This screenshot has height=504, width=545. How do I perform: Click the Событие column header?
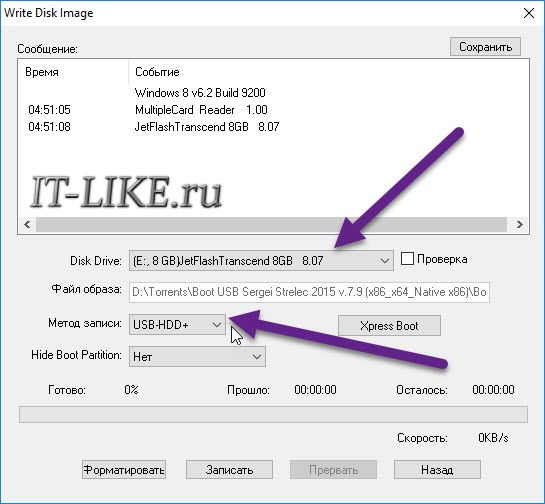(157, 72)
